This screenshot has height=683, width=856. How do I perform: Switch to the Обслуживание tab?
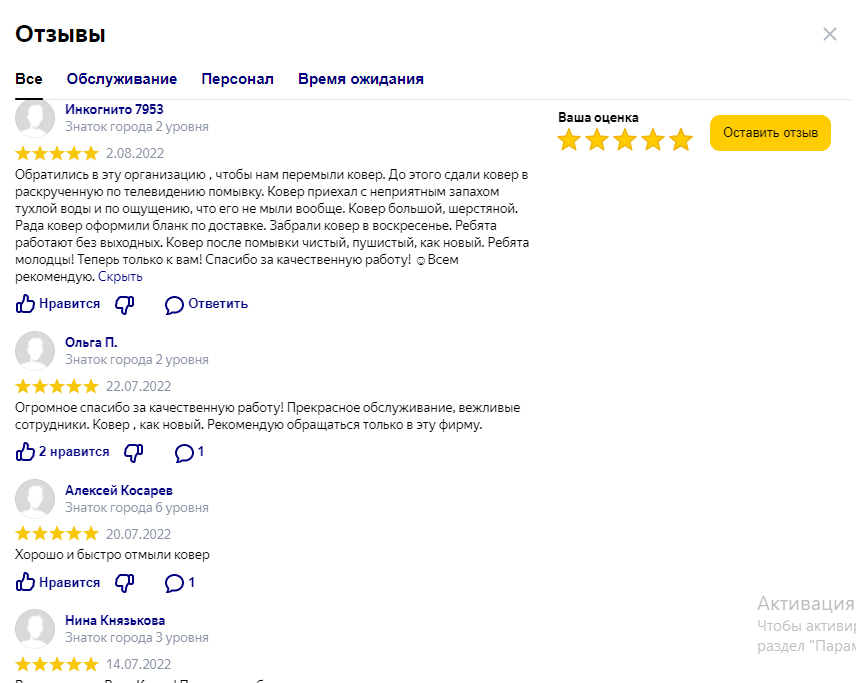(122, 79)
